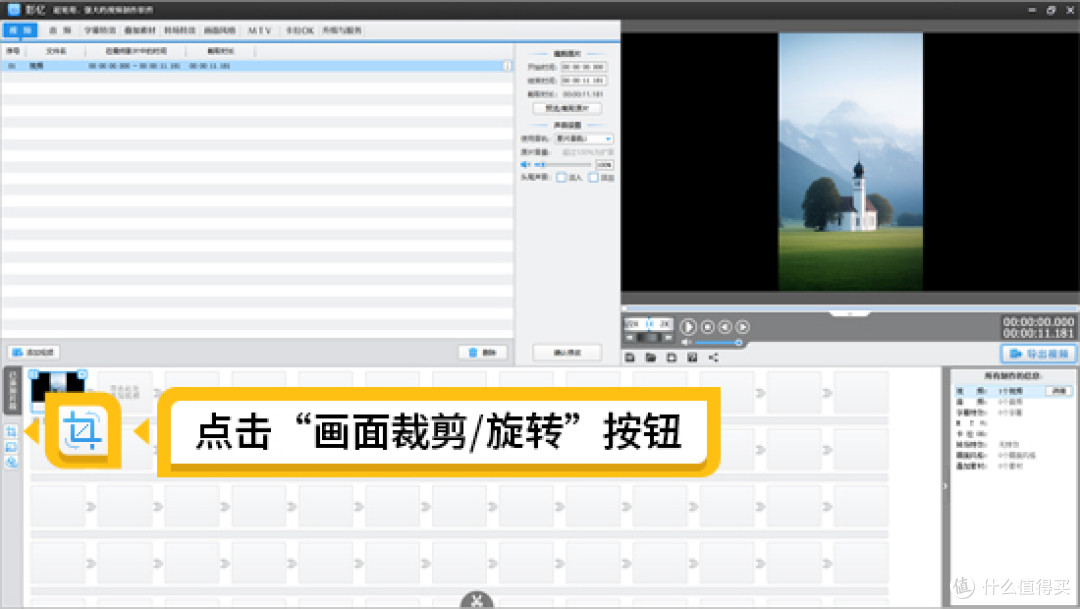Open the 叠加素材 tab
Image resolution: width=1080 pixels, height=609 pixels.
(140, 30)
